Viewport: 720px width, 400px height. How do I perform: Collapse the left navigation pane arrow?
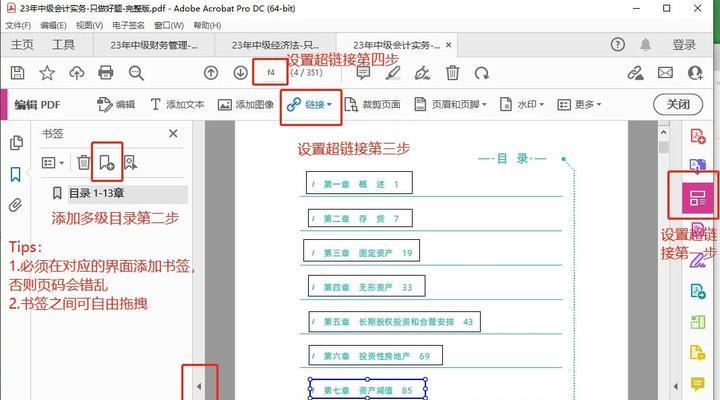pos(199,386)
